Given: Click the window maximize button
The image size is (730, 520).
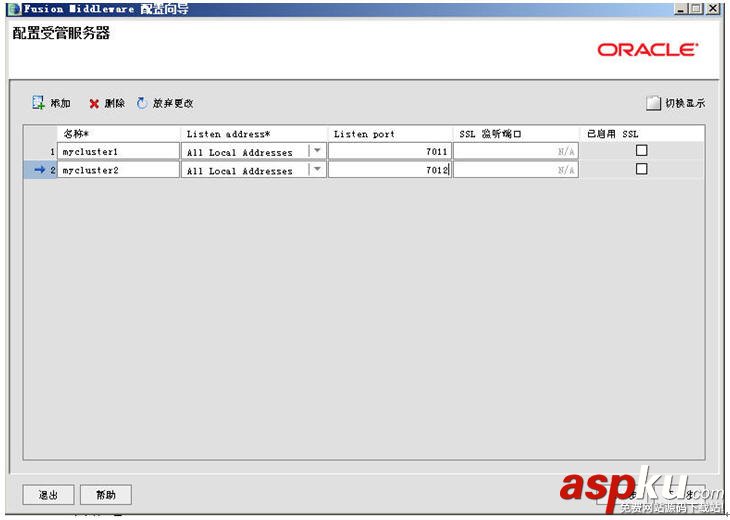Looking at the screenshot, I should (696, 8).
